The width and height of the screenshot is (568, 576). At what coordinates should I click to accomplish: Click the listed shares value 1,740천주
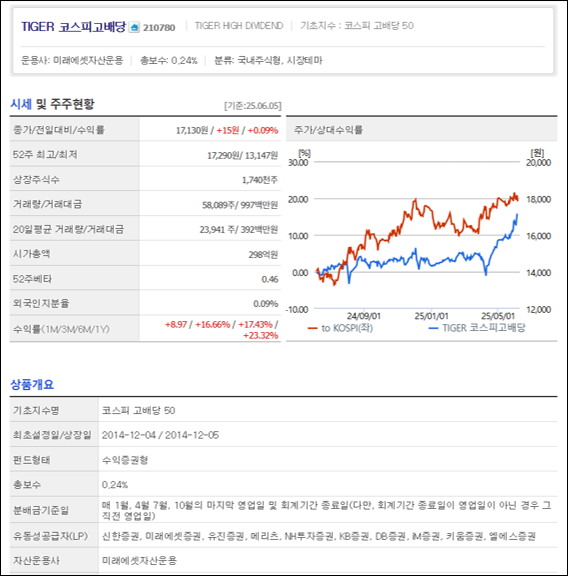pos(260,180)
